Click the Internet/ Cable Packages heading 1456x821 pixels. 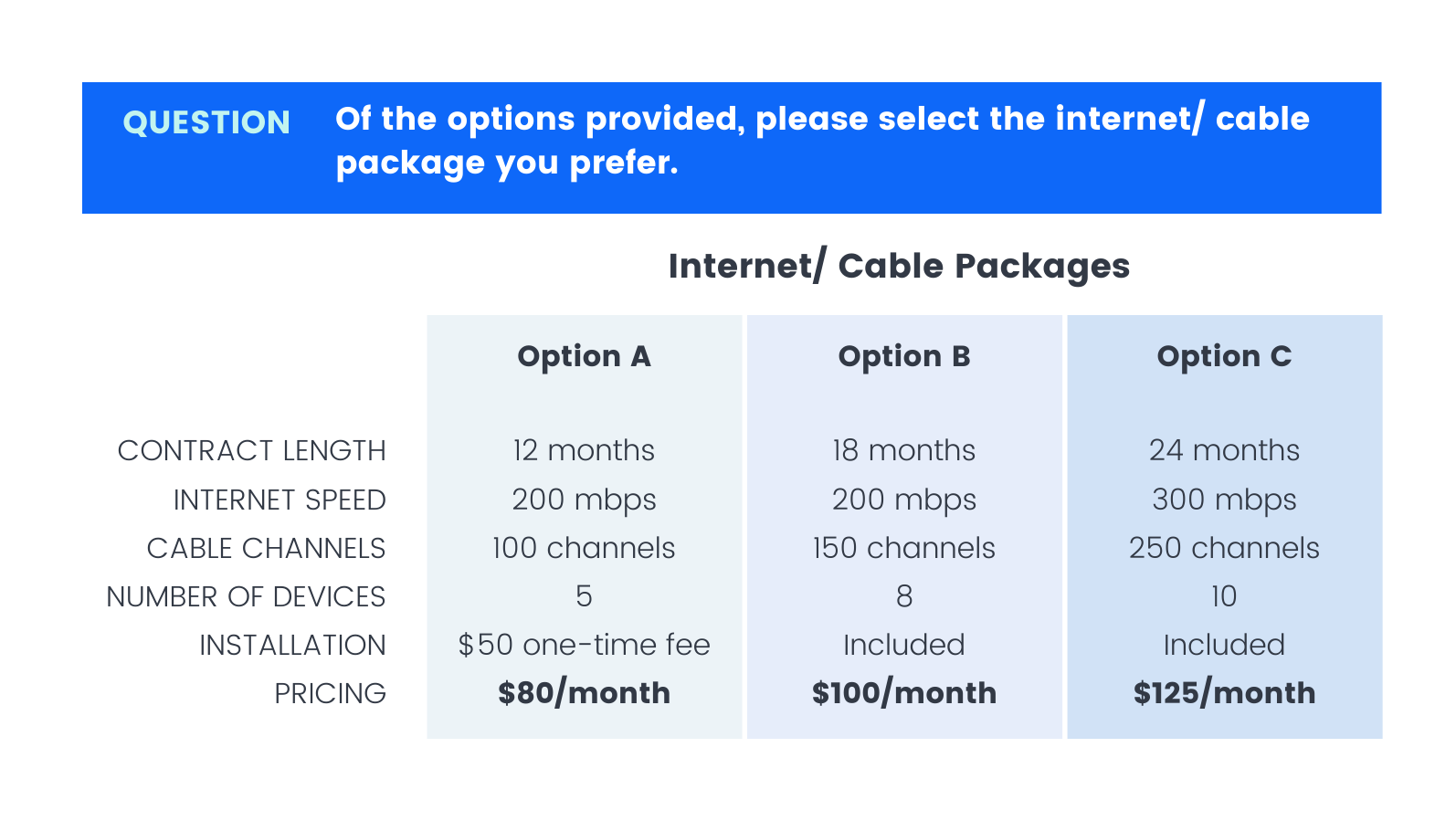click(899, 266)
